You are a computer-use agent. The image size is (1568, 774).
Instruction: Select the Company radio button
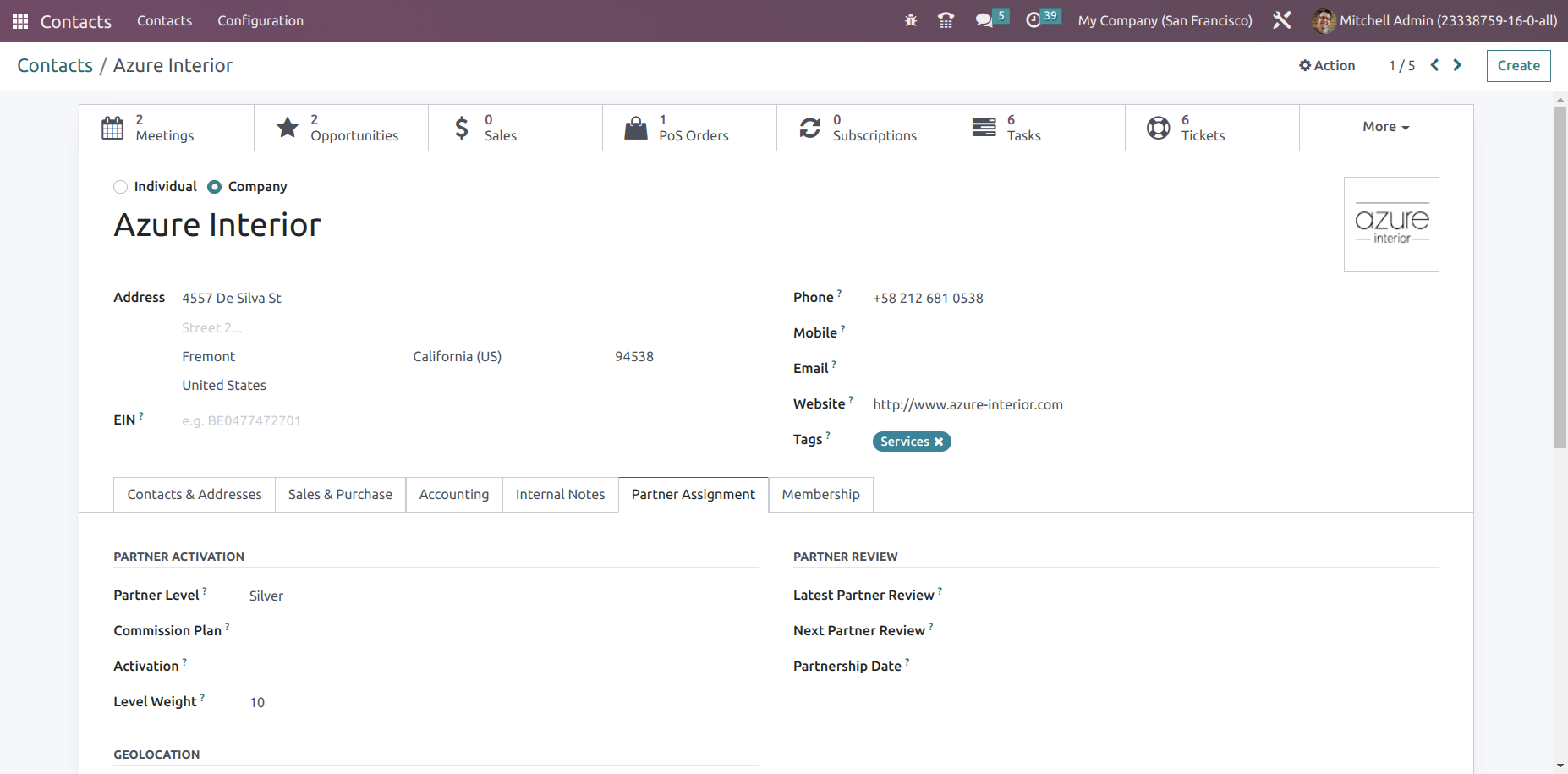(214, 187)
